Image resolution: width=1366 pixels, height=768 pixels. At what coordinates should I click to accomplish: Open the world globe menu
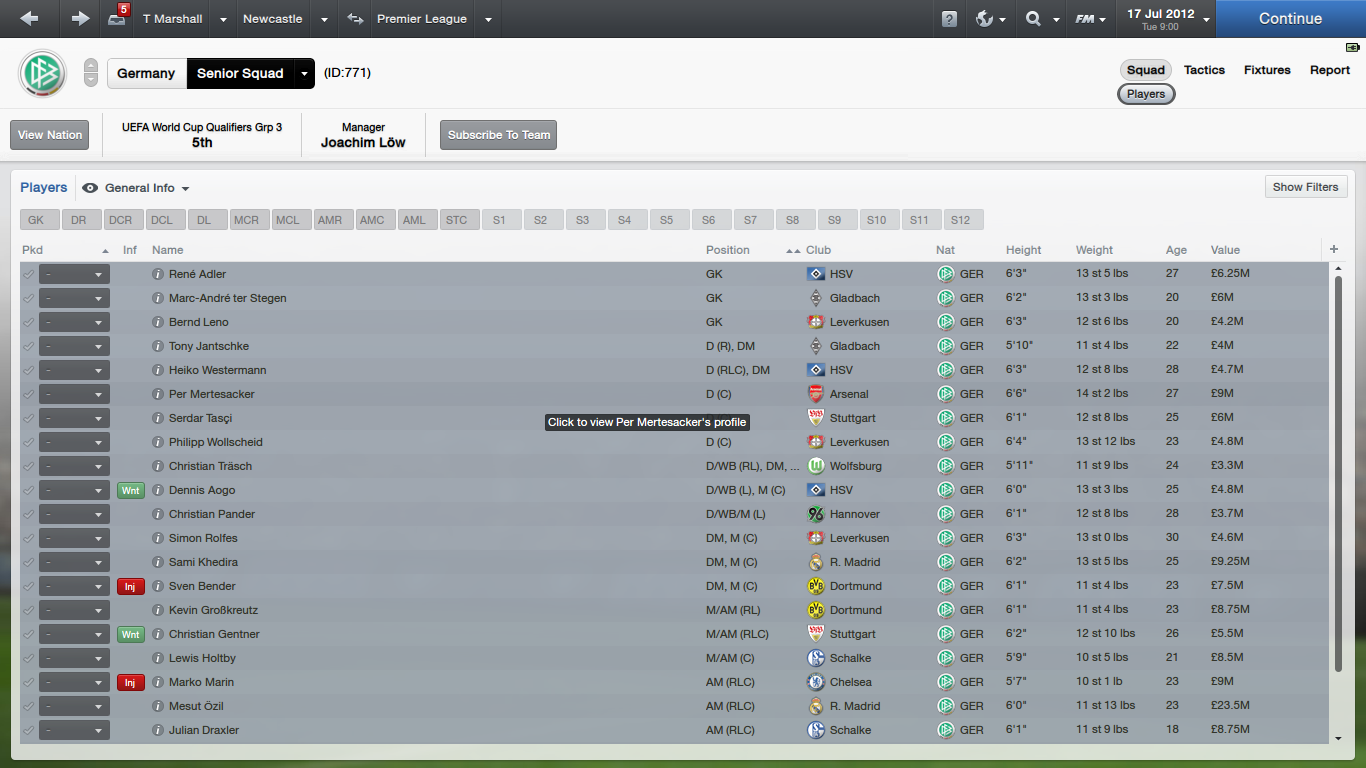[990, 19]
